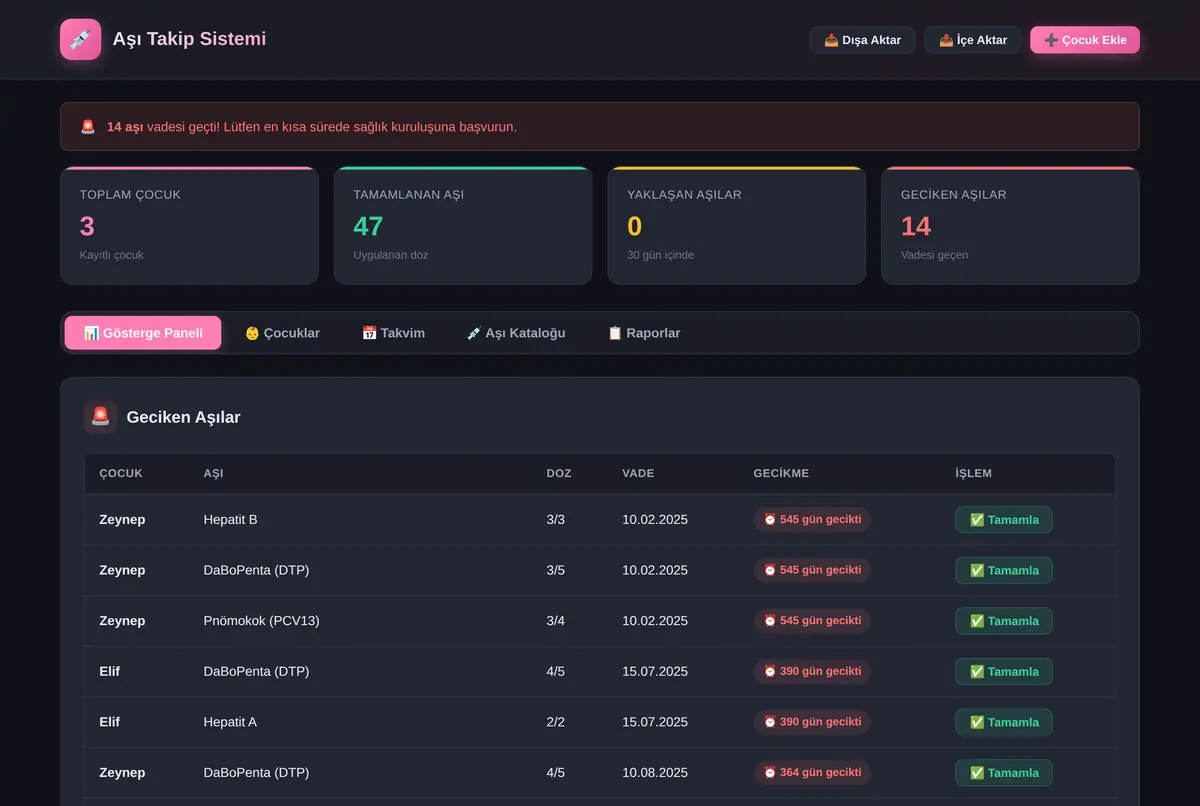This screenshot has height=806, width=1200.
Task: Click the "DOZ" column header
Action: (x=559, y=473)
